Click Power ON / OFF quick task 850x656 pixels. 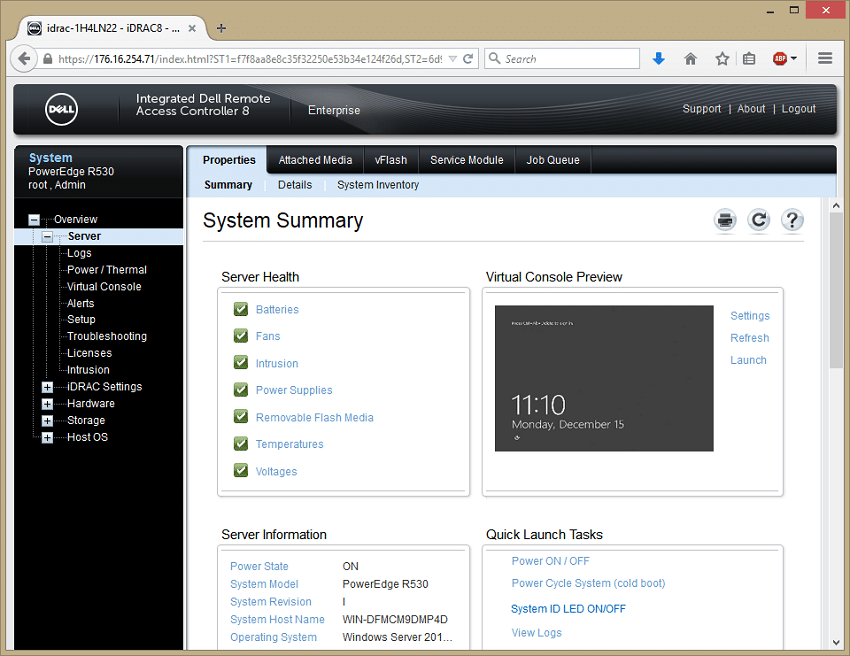point(550,561)
